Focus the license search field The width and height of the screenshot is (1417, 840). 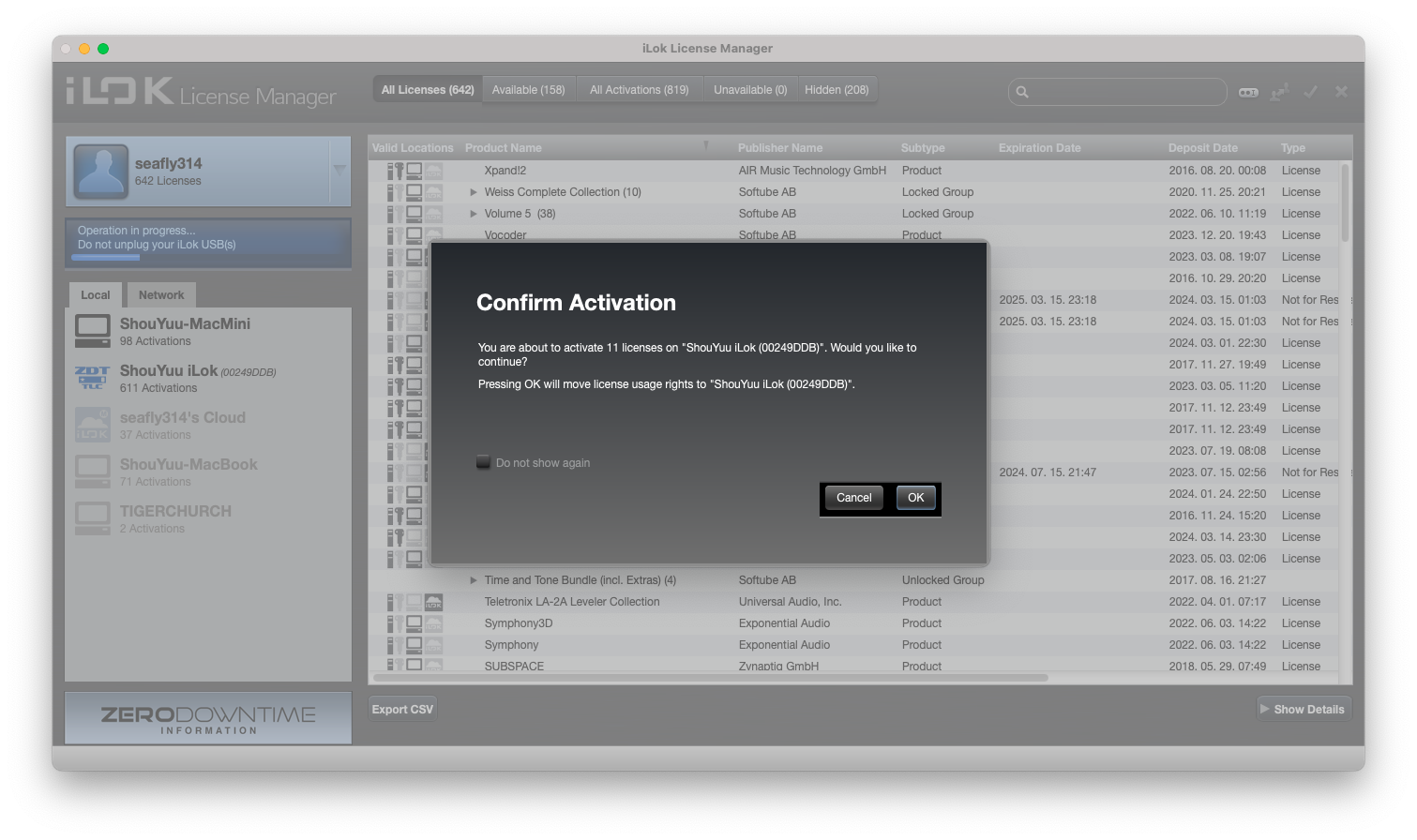1117,92
